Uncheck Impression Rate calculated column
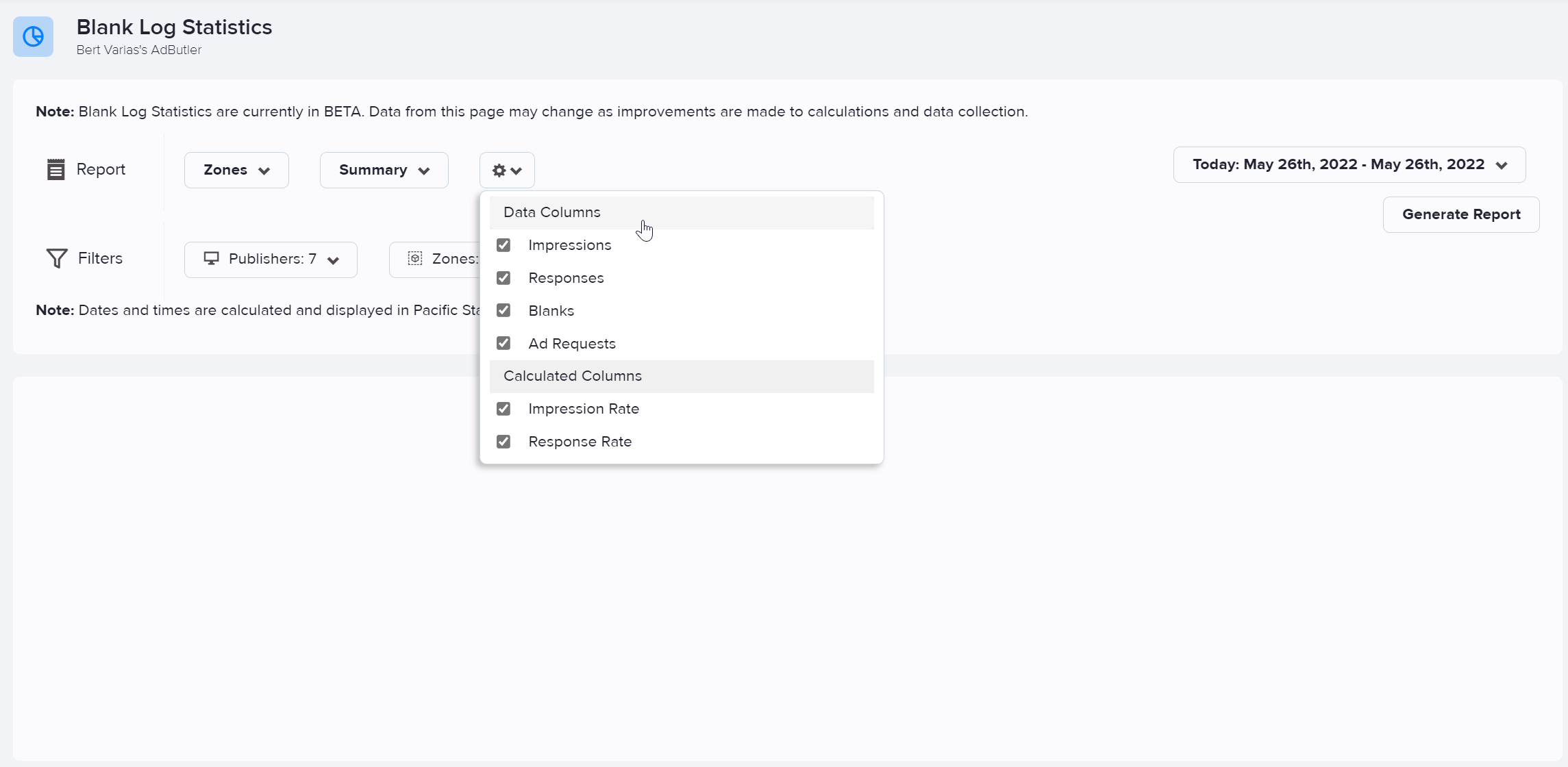The width and height of the screenshot is (1568, 767). coord(503,409)
